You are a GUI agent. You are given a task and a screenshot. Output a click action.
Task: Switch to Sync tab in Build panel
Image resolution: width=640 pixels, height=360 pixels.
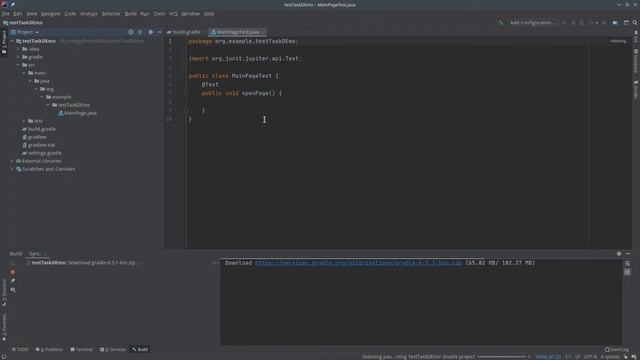pos(35,253)
